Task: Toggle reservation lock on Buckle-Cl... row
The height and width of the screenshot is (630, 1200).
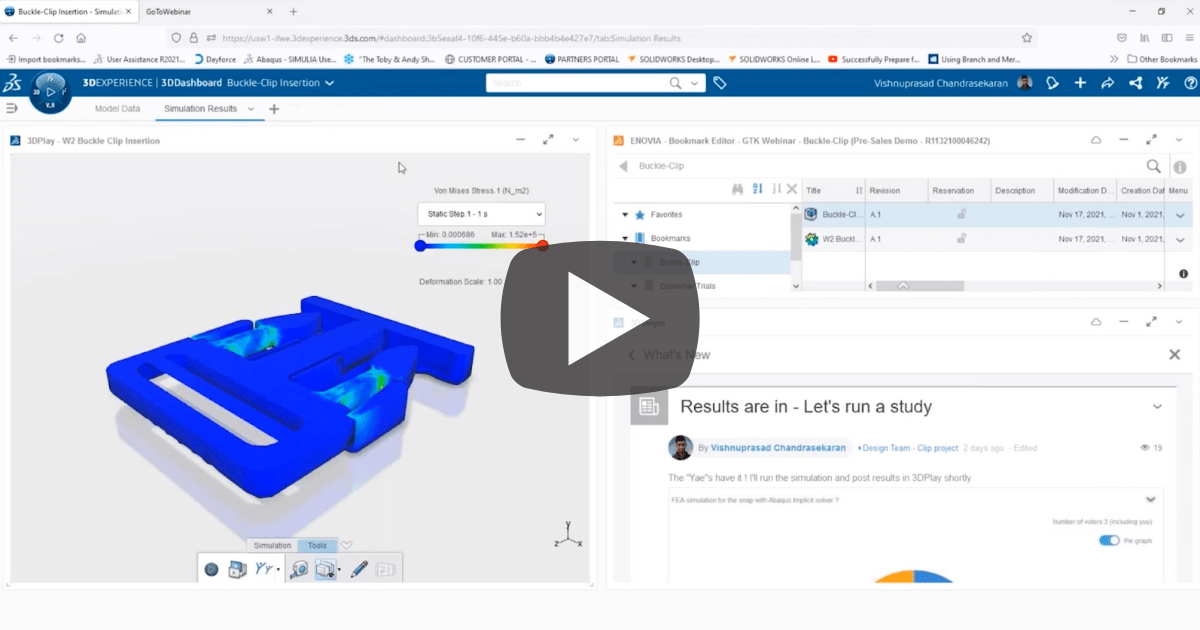Action: (x=961, y=214)
